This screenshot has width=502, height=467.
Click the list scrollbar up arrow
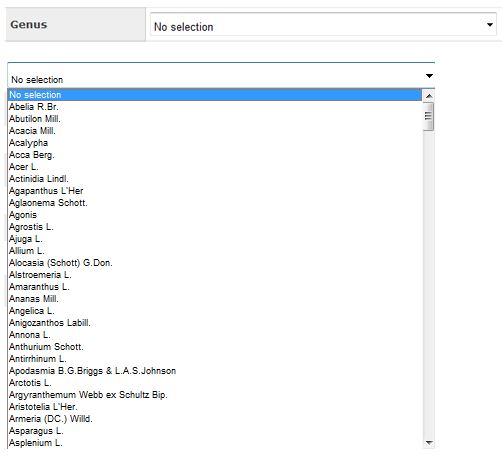pyautogui.click(x=429, y=96)
